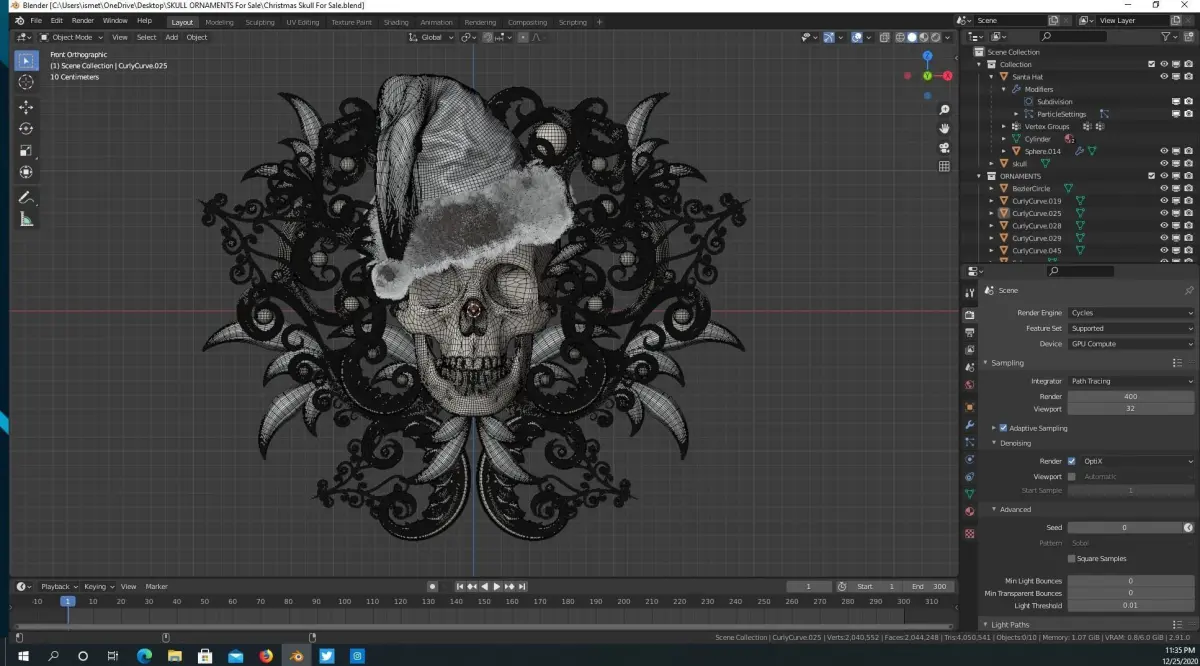The width and height of the screenshot is (1200, 666).
Task: Jump to the timeline end frame
Action: [522, 587]
